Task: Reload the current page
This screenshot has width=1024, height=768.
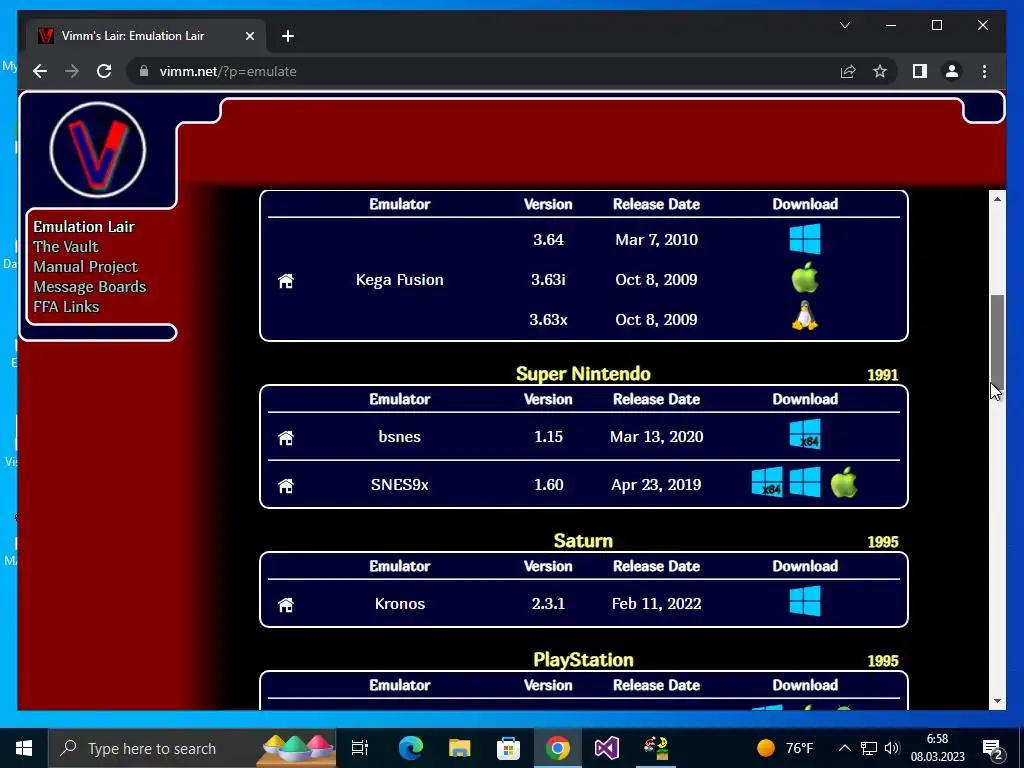Action: click(104, 71)
